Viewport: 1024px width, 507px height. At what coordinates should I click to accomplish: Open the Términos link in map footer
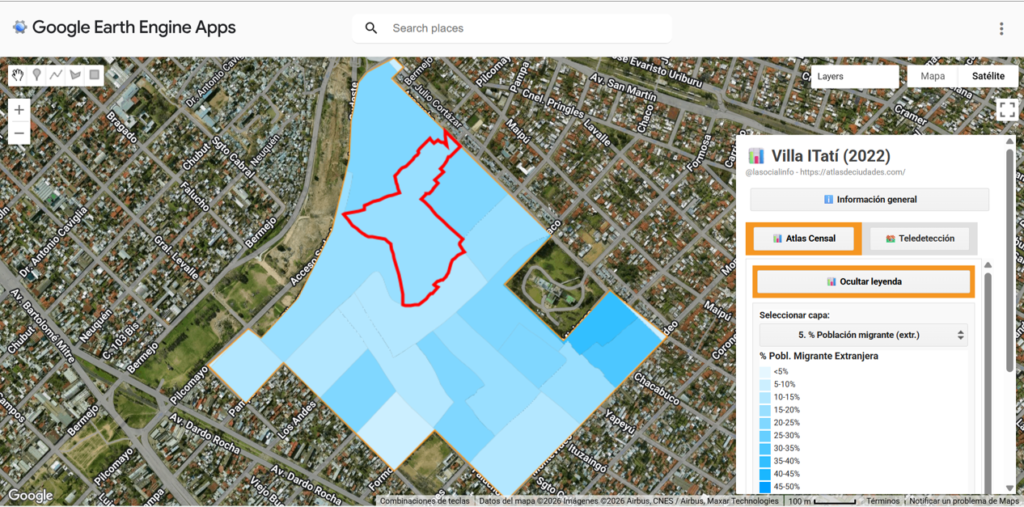click(882, 501)
